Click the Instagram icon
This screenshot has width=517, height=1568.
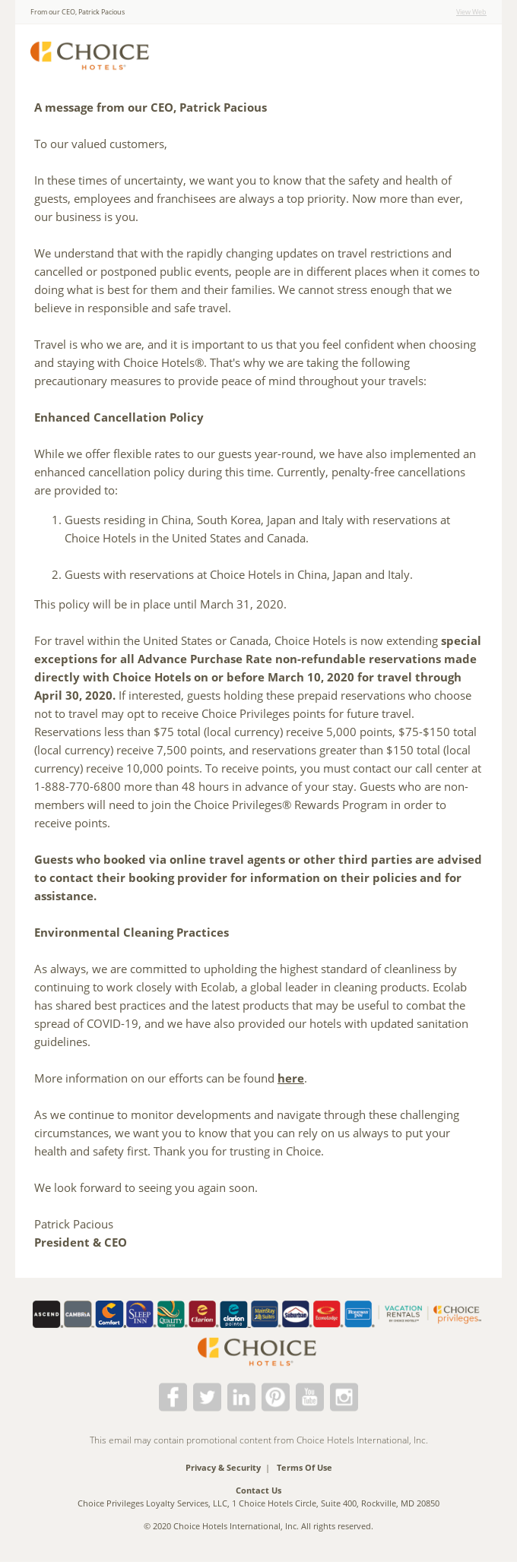(344, 1396)
